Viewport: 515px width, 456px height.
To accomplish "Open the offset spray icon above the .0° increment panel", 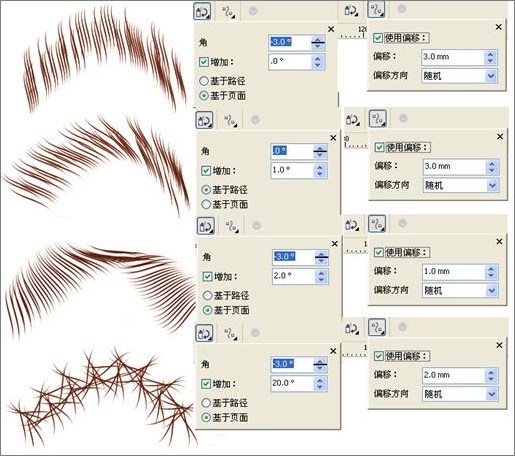I will coord(228,12).
